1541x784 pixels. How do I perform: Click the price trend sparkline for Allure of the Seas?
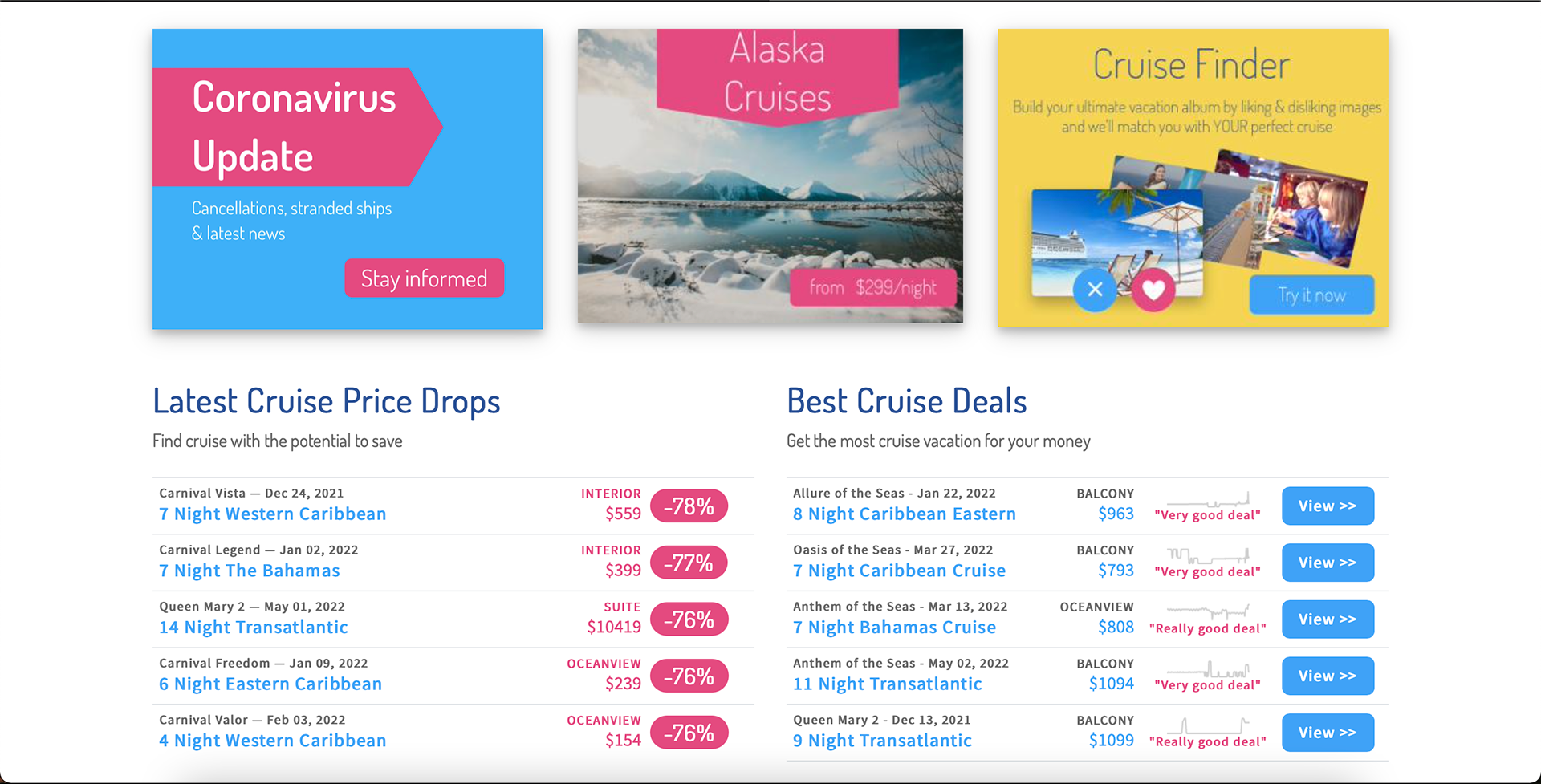1207,499
